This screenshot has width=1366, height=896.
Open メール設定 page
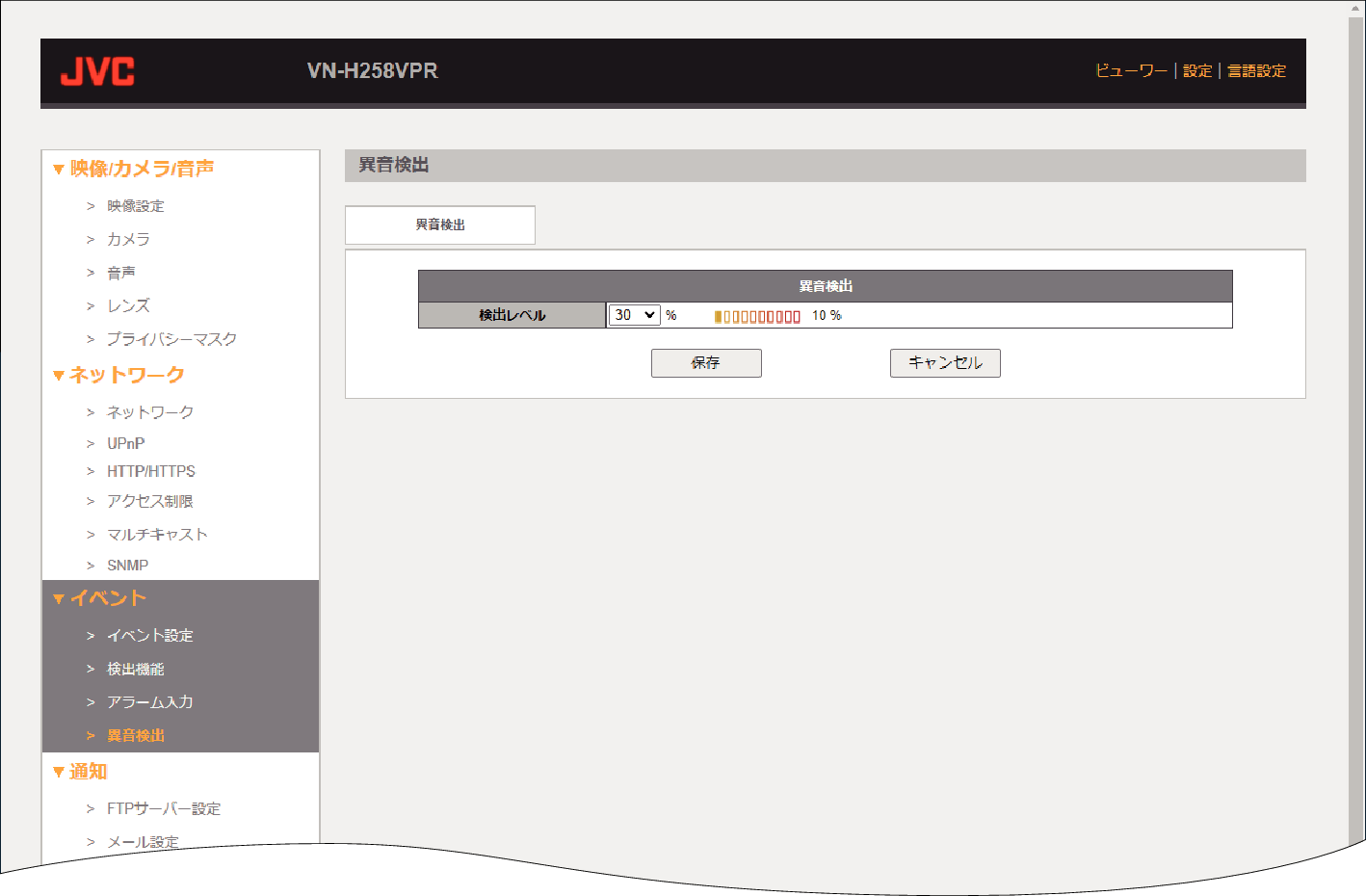(143, 841)
